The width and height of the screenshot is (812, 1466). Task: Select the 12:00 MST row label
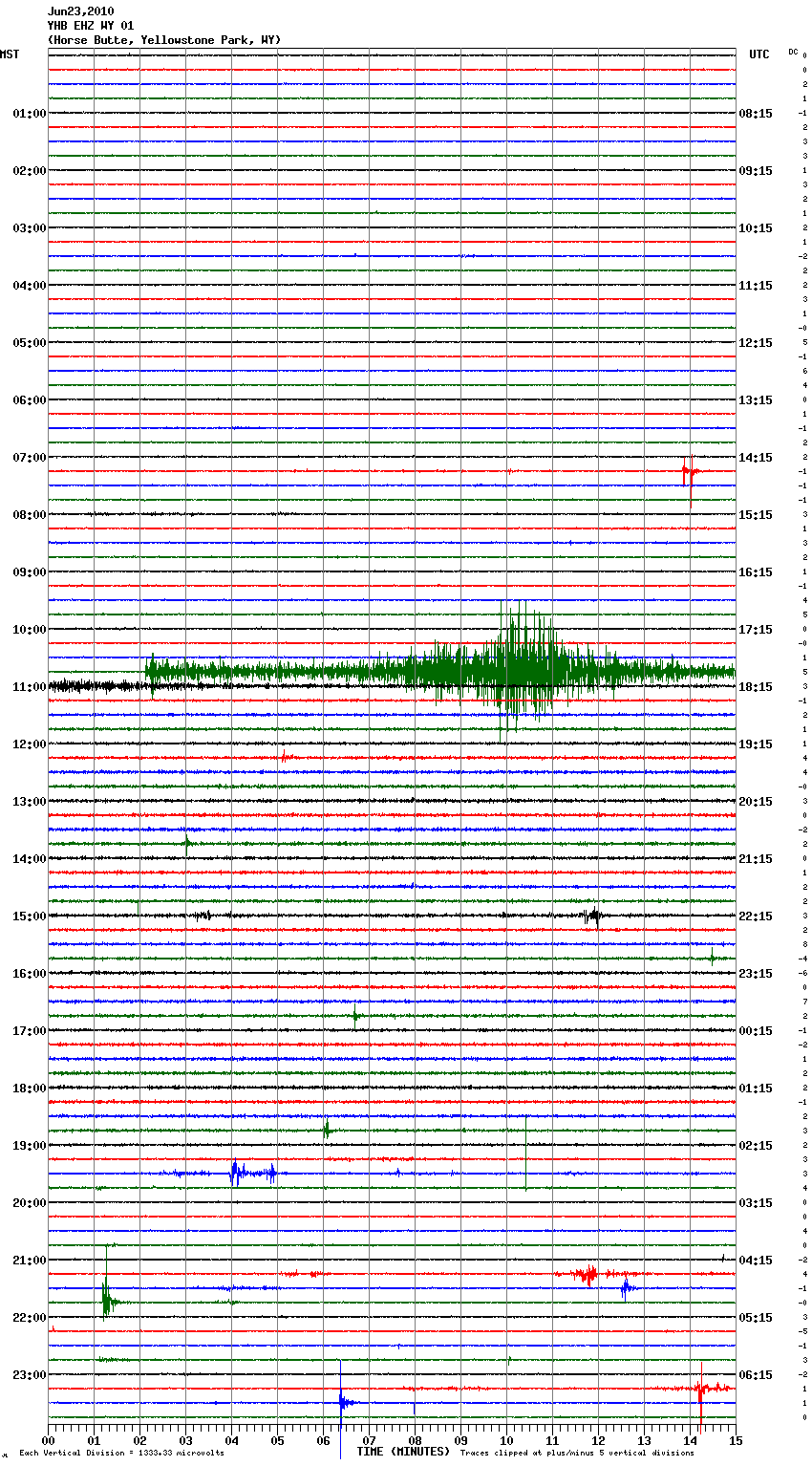click(x=29, y=744)
